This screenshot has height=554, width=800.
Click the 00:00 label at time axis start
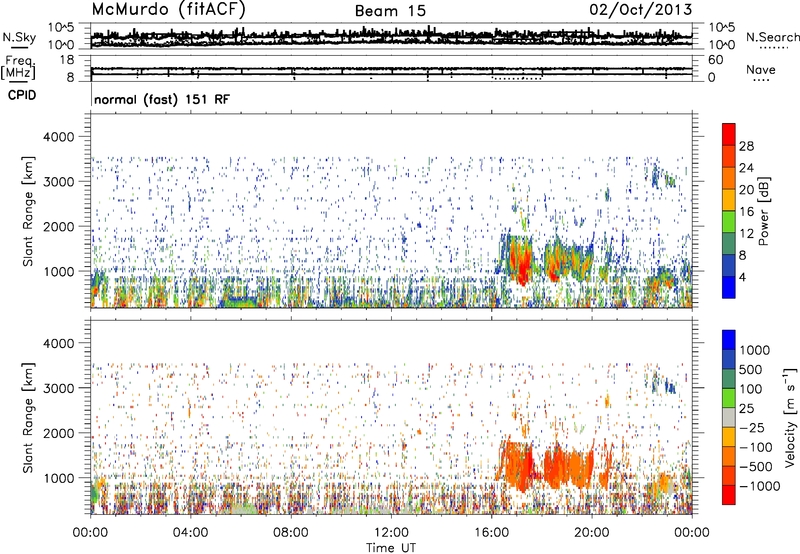click(90, 533)
